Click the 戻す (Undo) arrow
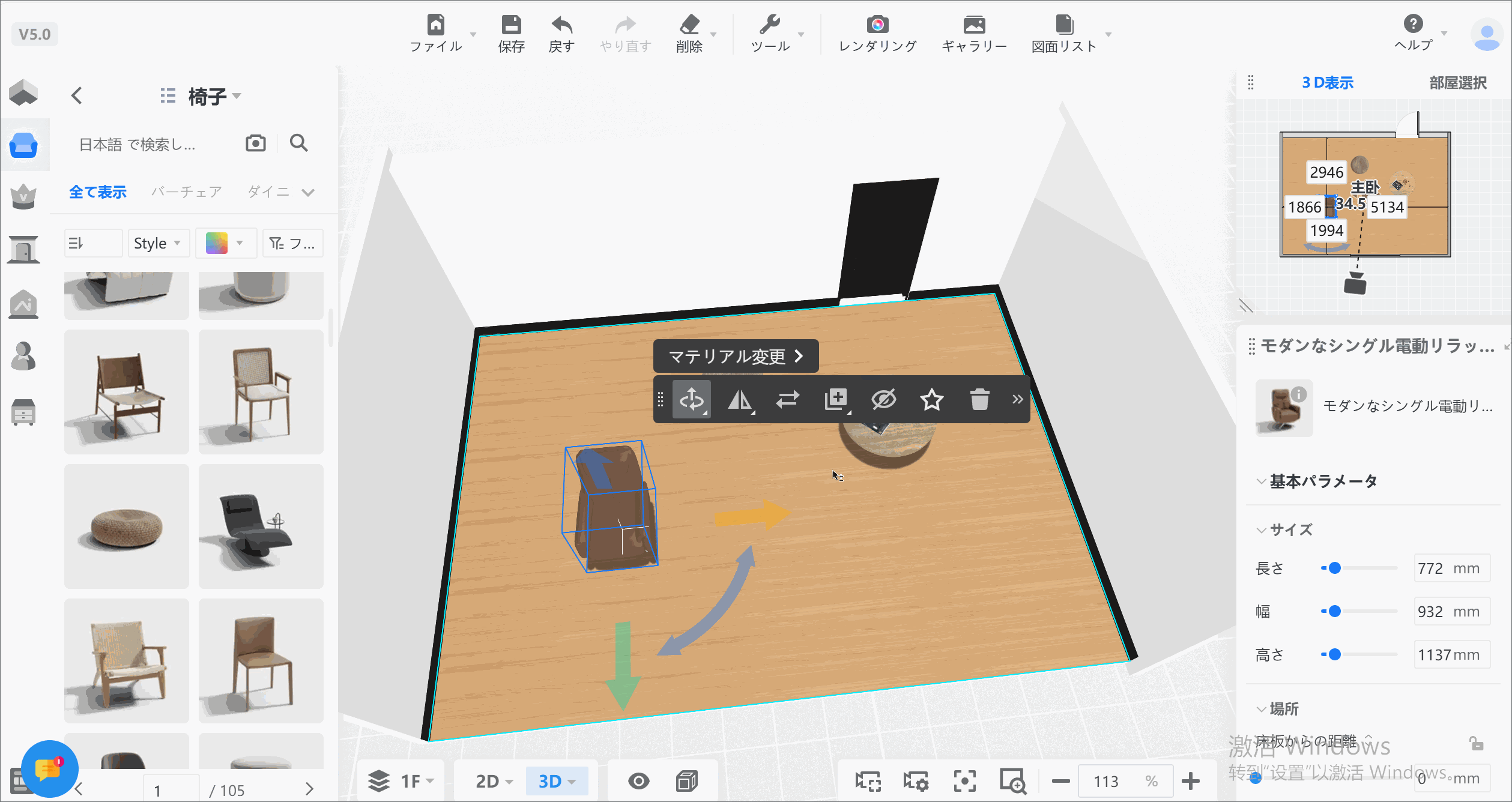This screenshot has height=802, width=1512. coord(561,25)
